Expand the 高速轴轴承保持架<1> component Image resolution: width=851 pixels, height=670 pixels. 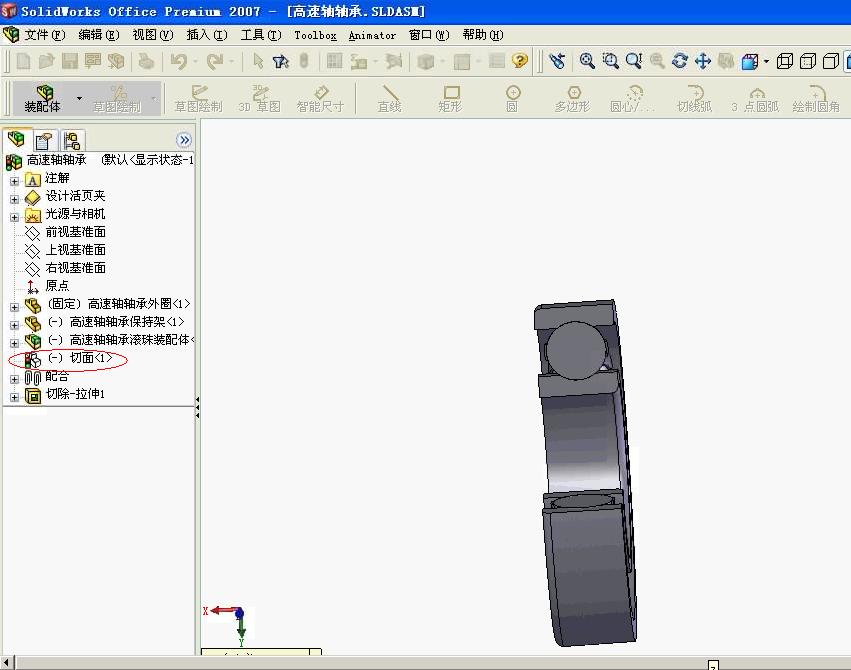coord(15,325)
